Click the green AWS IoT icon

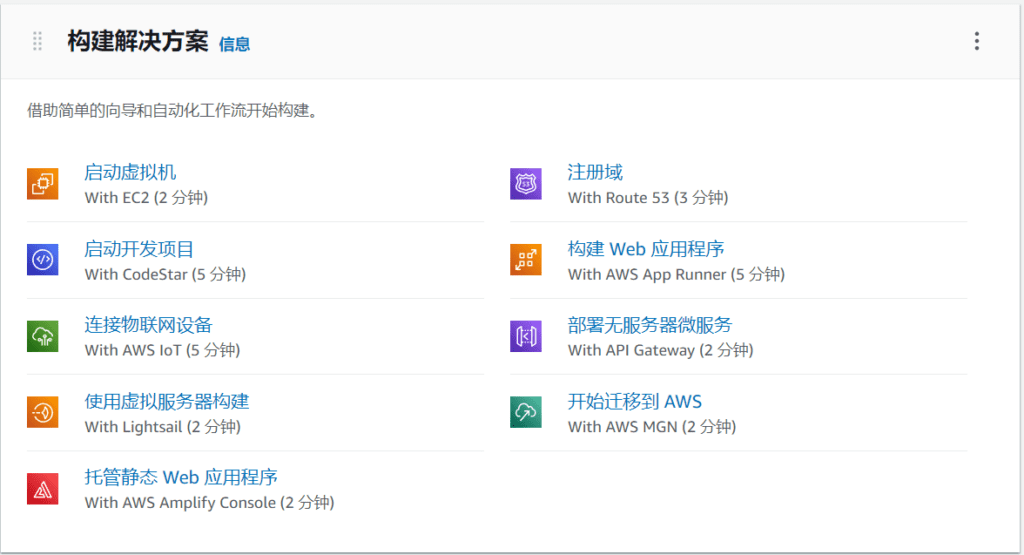pyautogui.click(x=42, y=336)
